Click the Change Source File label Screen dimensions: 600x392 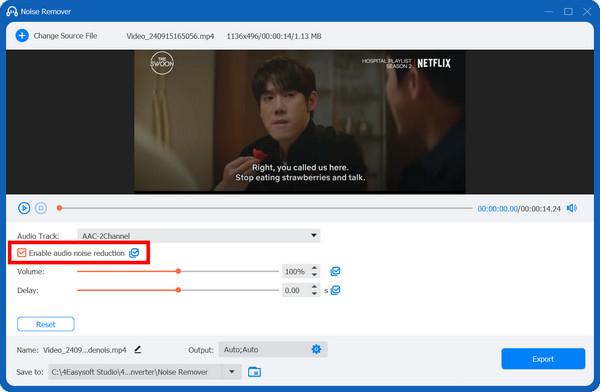pos(65,36)
